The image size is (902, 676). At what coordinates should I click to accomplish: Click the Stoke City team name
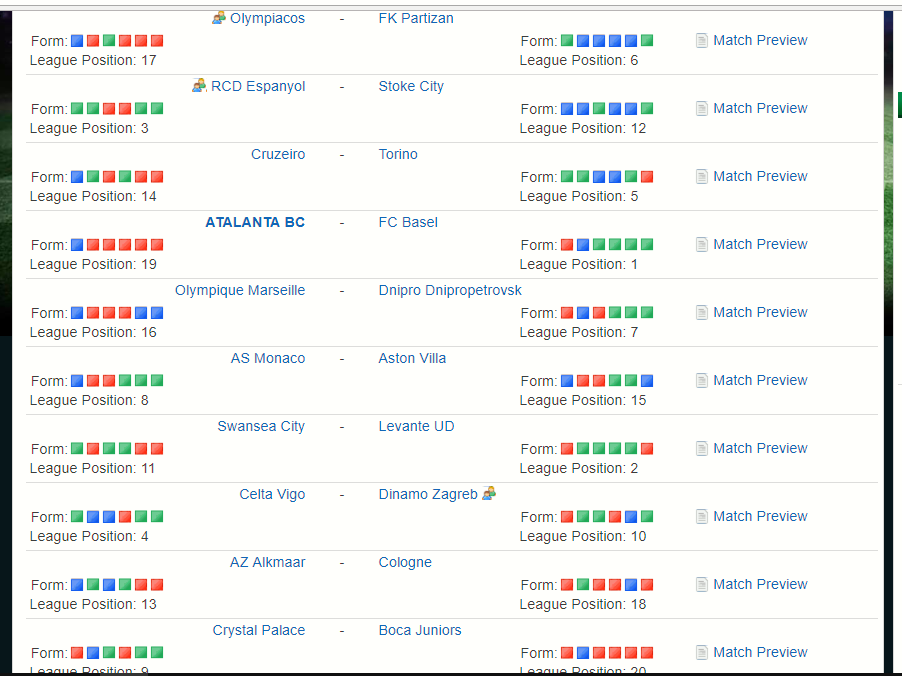tap(411, 86)
